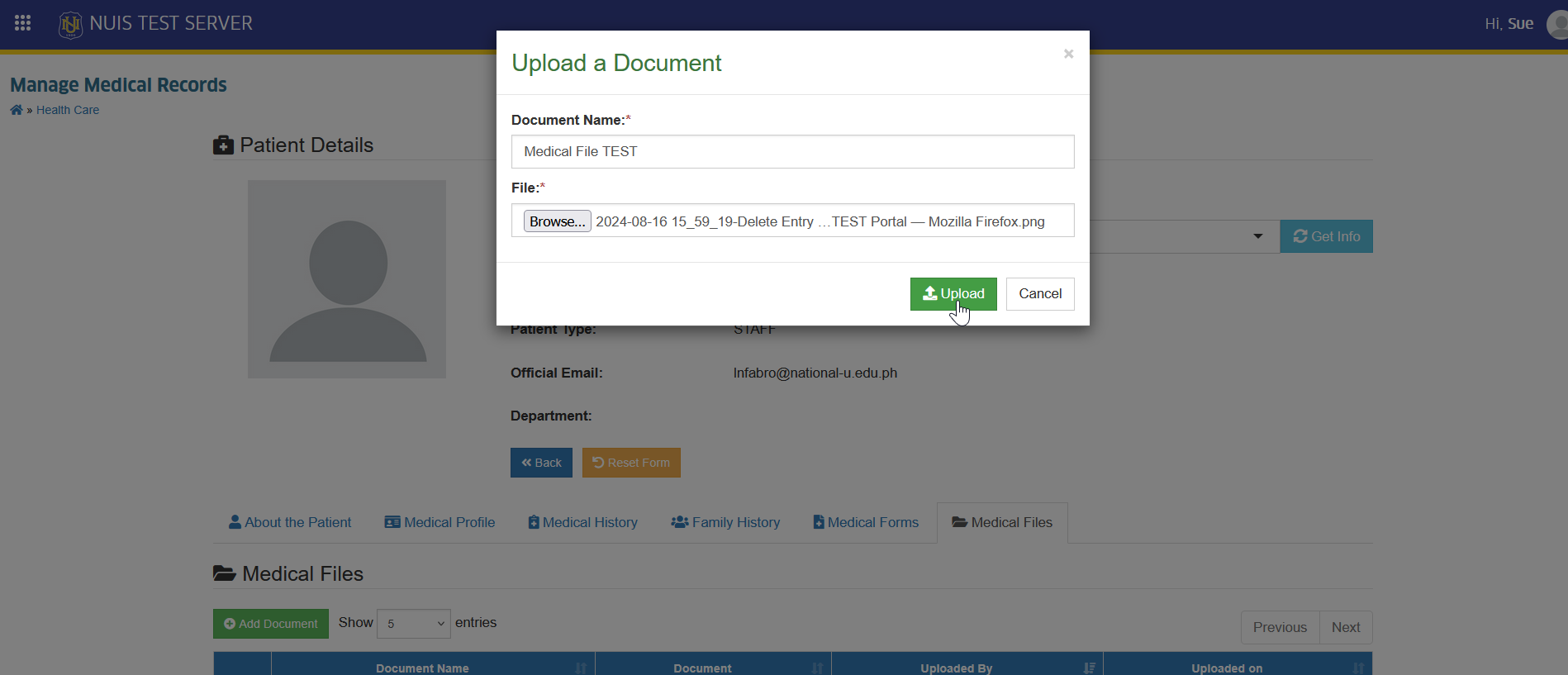Image resolution: width=1568 pixels, height=675 pixels.
Task: Click Browse to choose a file
Action: pos(558,221)
